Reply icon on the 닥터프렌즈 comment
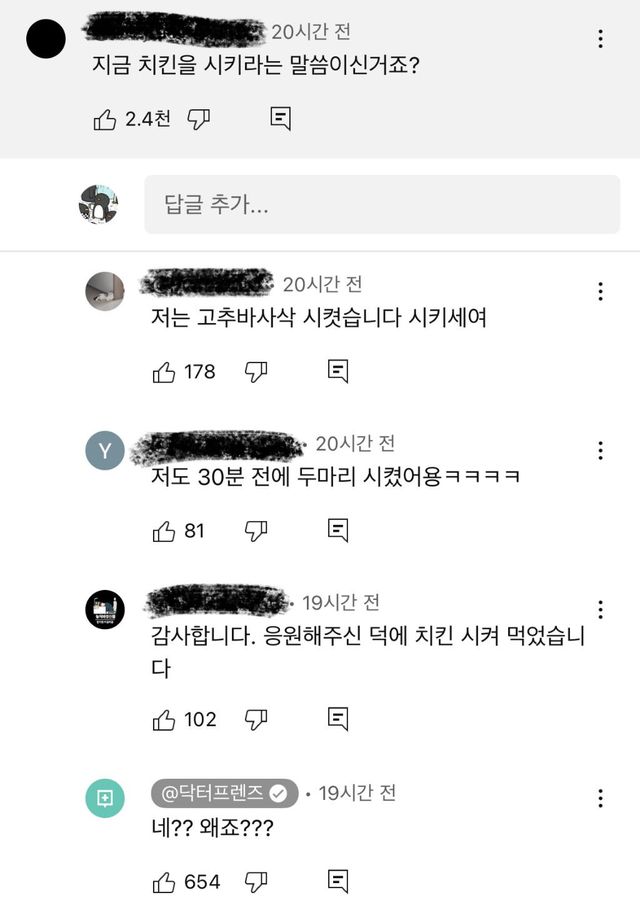Image resolution: width=640 pixels, height=918 pixels. pyautogui.click(x=338, y=882)
